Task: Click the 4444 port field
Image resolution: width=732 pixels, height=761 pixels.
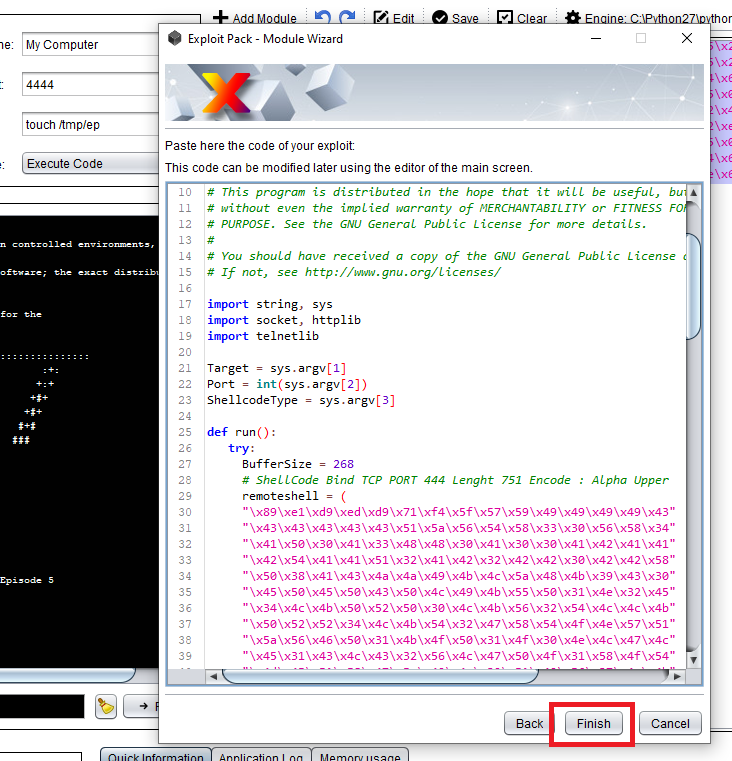Action: coord(90,84)
